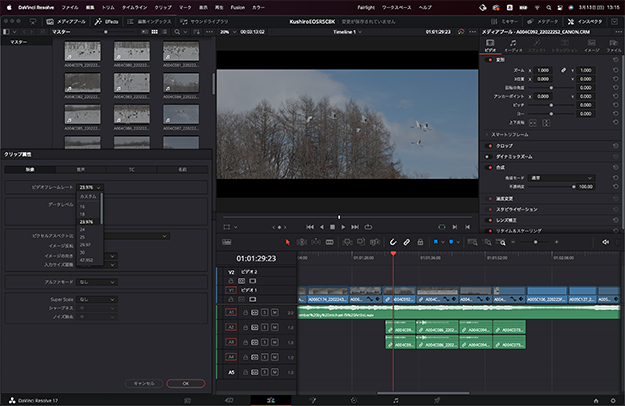Open the アルファモード dropdown

[x=98, y=282]
